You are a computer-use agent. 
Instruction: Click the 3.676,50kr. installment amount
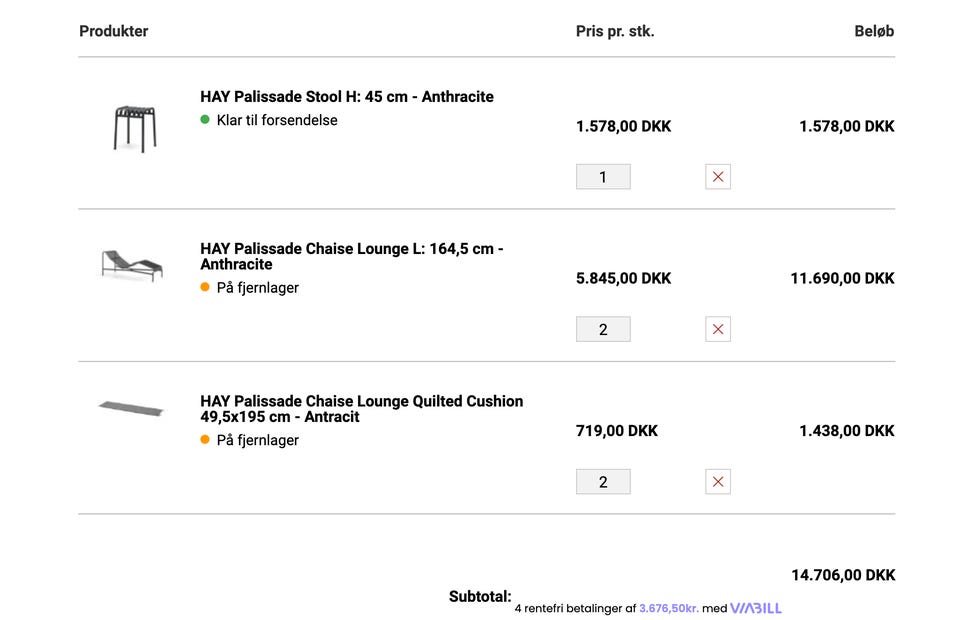[669, 608]
